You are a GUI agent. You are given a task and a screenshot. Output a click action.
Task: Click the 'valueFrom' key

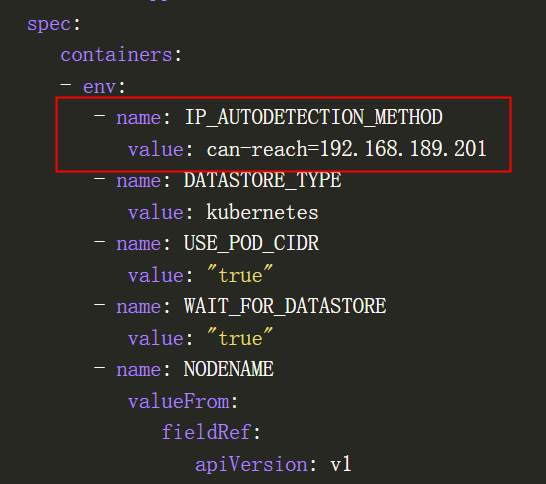point(179,401)
